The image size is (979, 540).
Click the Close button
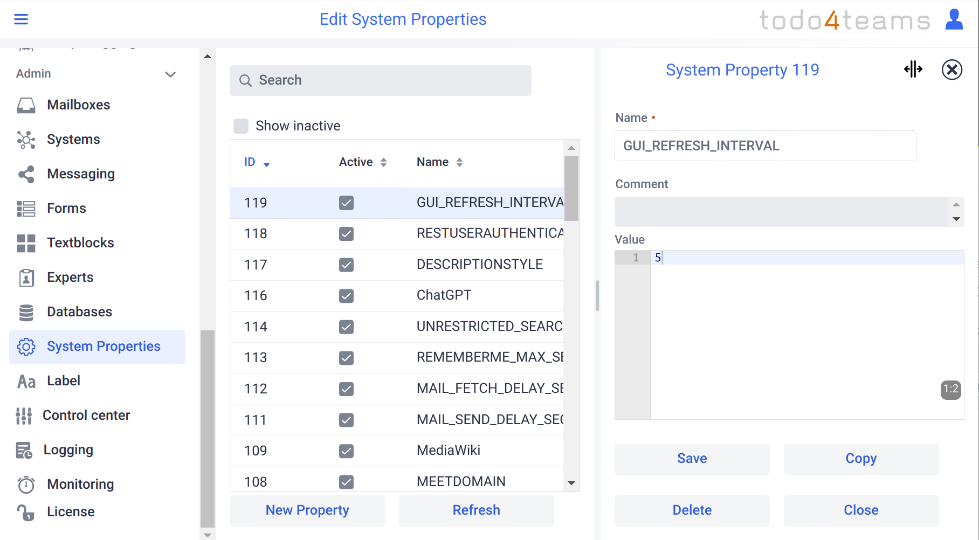861,511
